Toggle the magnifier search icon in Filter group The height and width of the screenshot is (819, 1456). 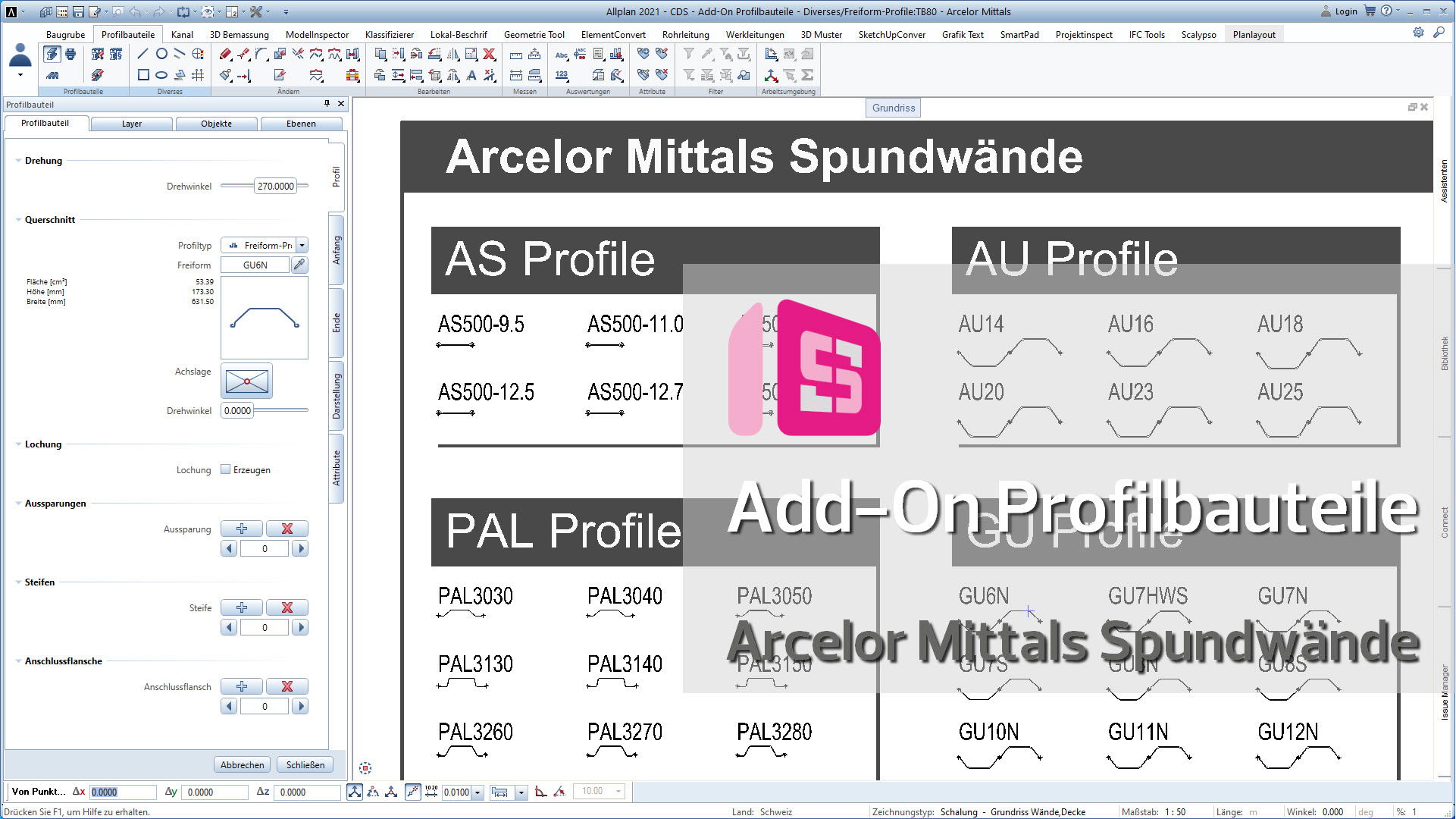744,75
